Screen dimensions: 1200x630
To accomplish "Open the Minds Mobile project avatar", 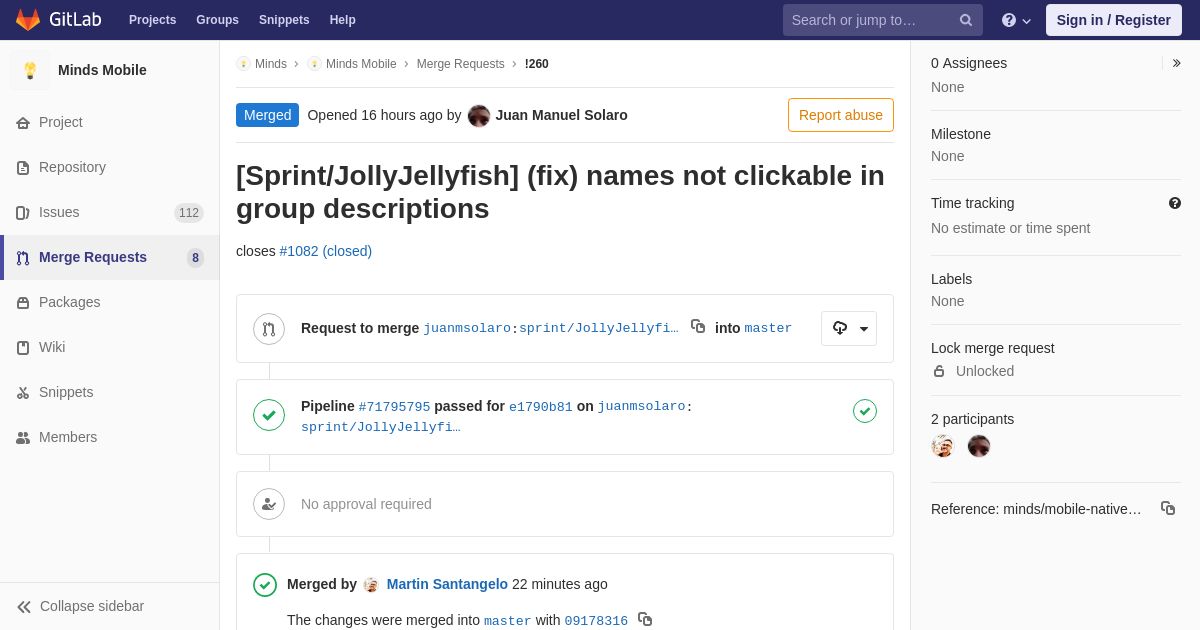I will (30, 70).
